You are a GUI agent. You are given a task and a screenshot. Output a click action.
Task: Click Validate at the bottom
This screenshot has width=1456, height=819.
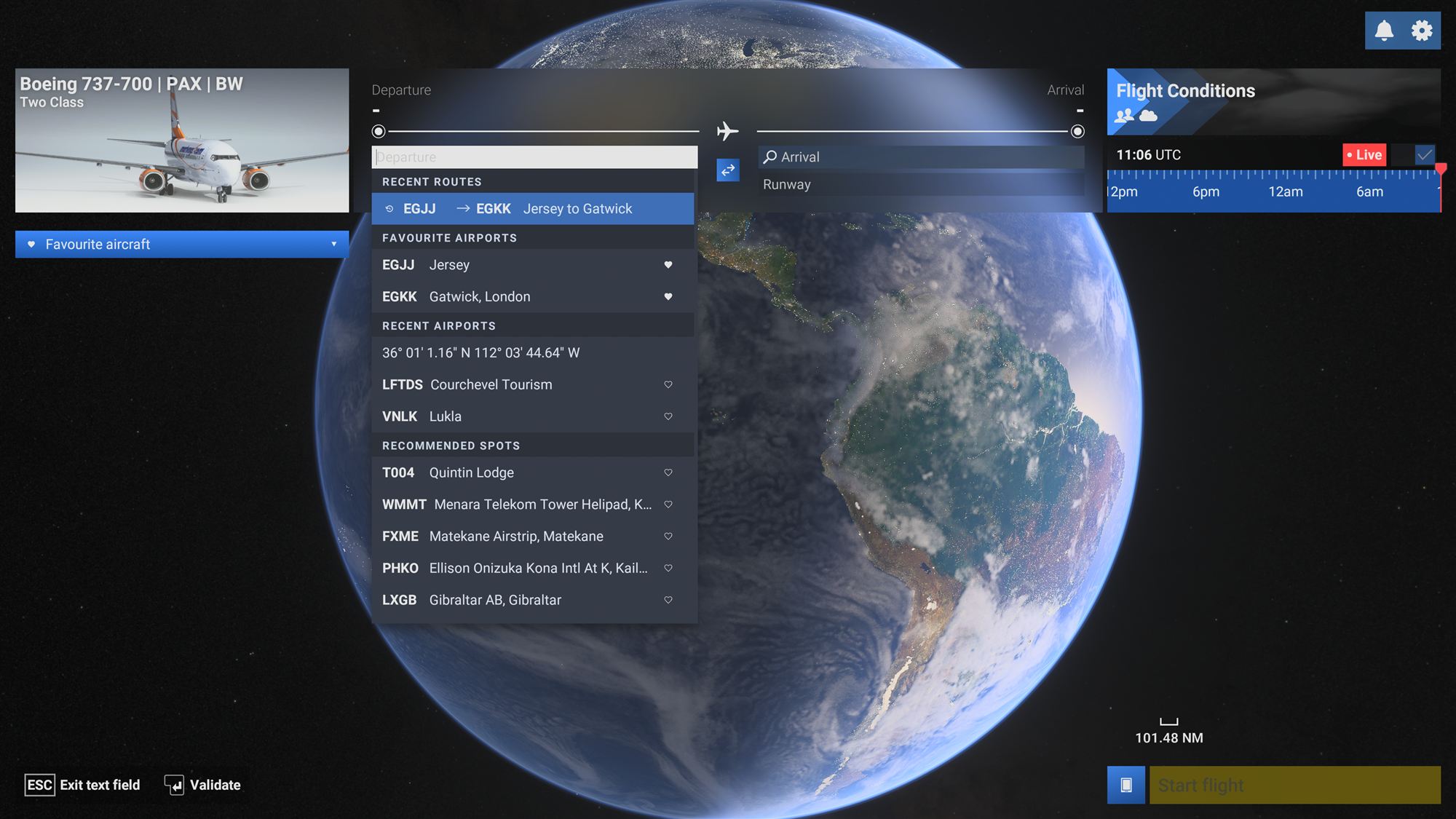click(203, 785)
